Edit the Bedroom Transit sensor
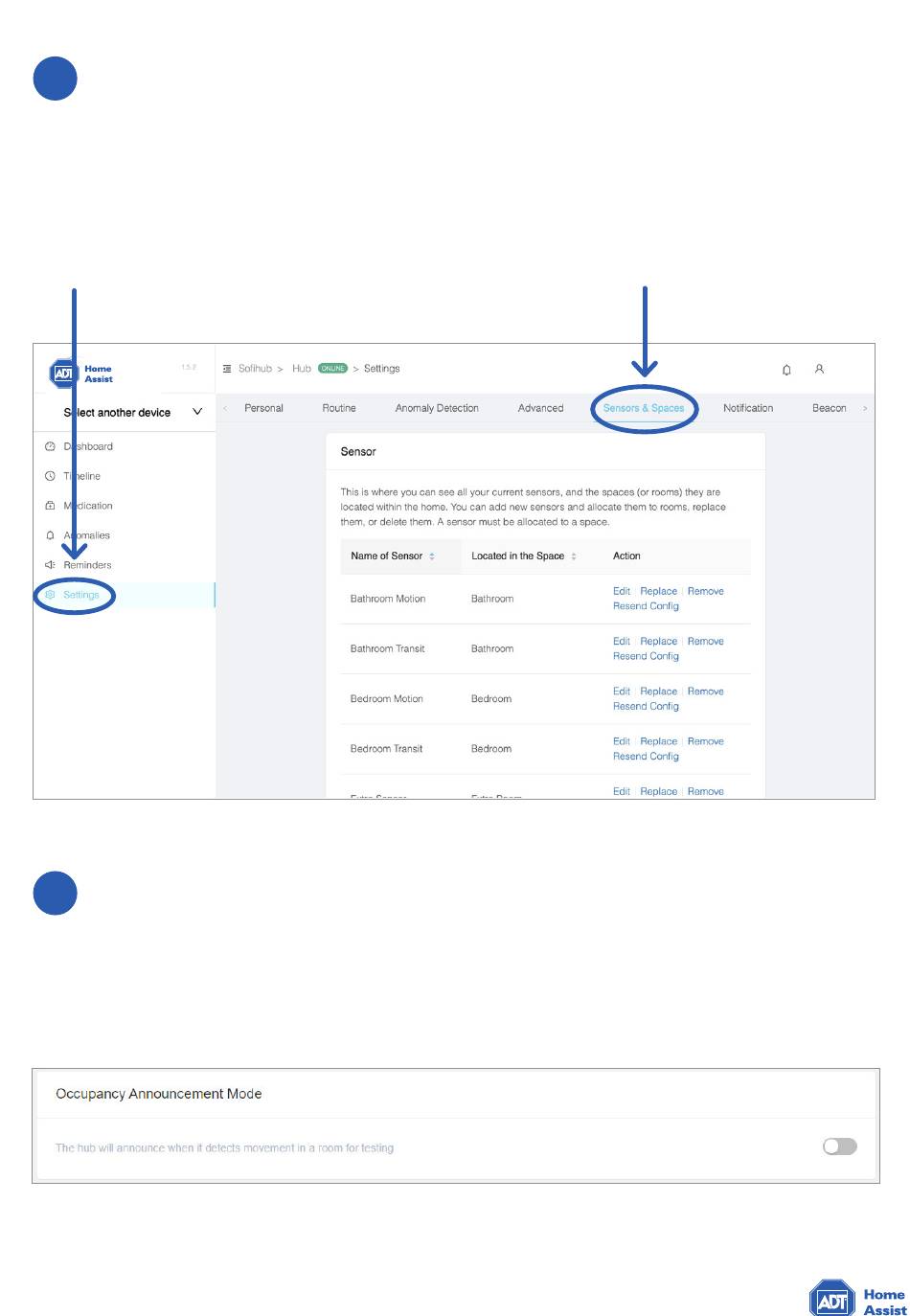The image size is (910, 1316). (622, 741)
